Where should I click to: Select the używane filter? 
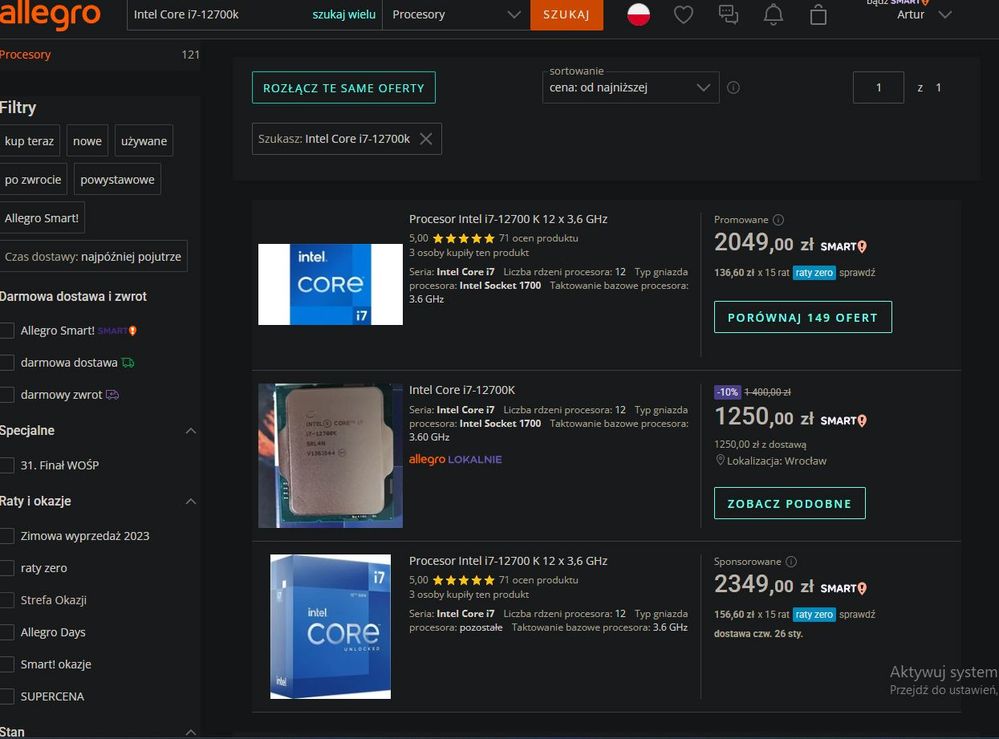144,141
